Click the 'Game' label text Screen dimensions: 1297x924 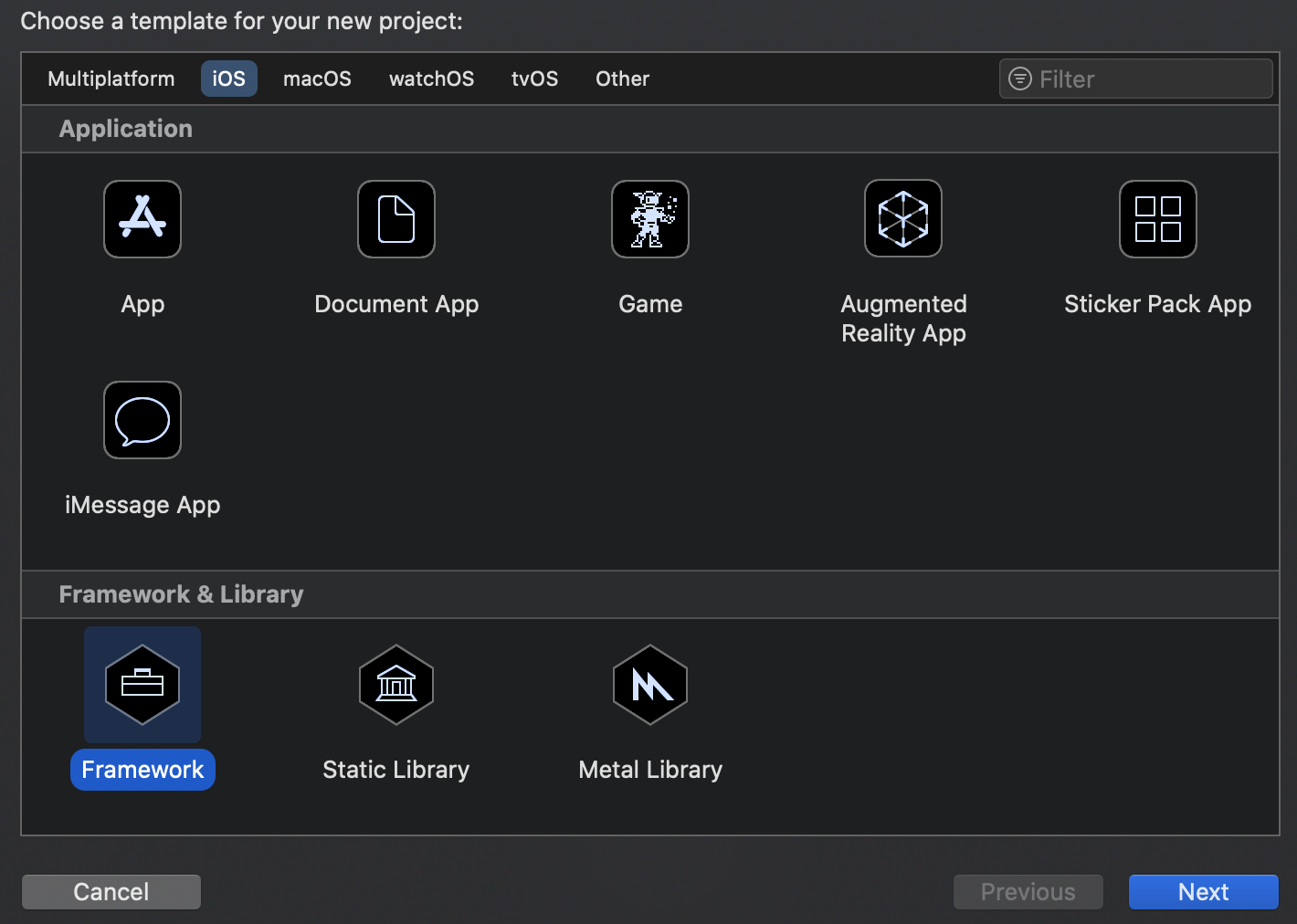pos(650,304)
